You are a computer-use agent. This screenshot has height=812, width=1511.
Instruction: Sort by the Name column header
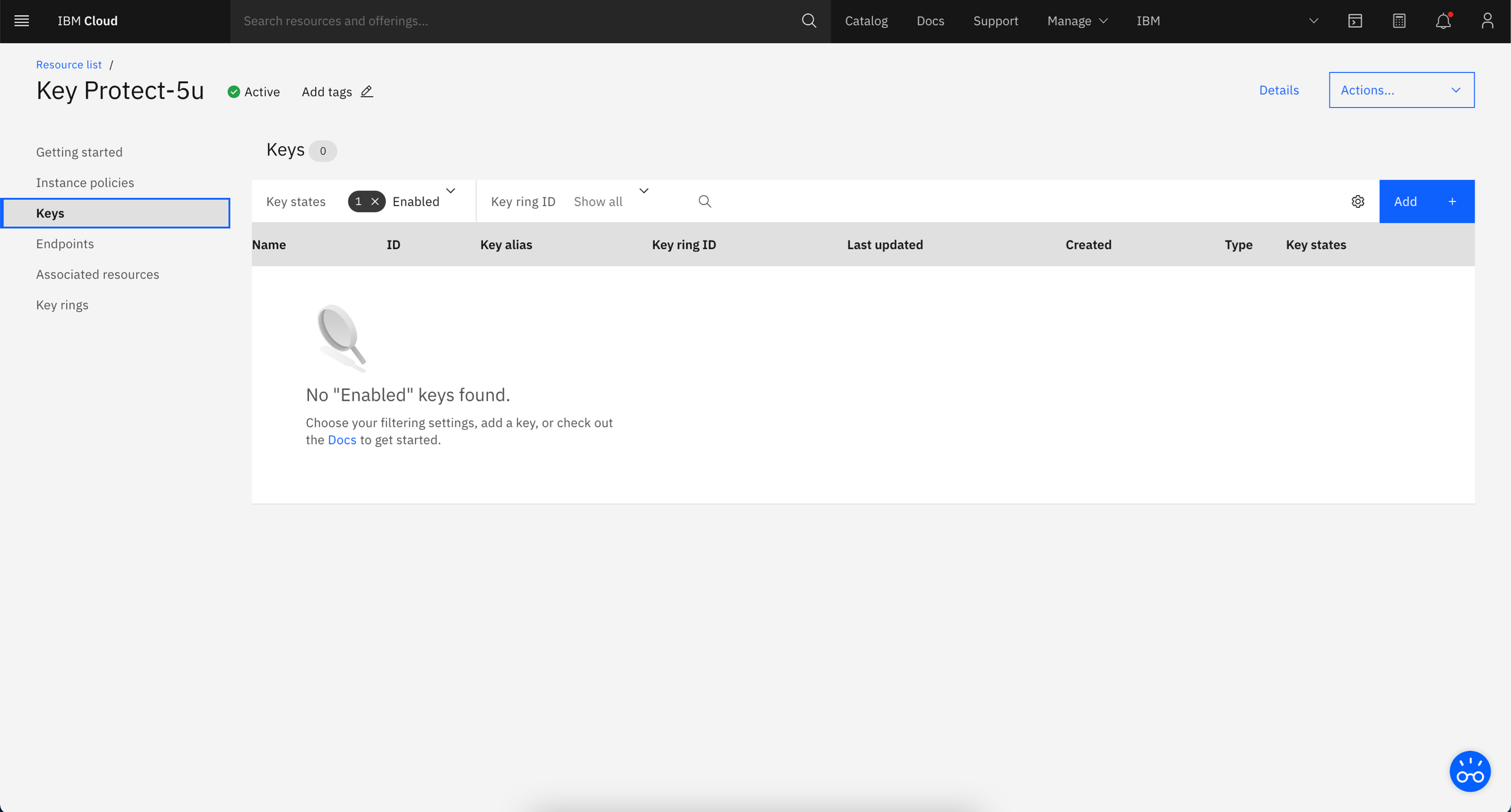click(269, 245)
